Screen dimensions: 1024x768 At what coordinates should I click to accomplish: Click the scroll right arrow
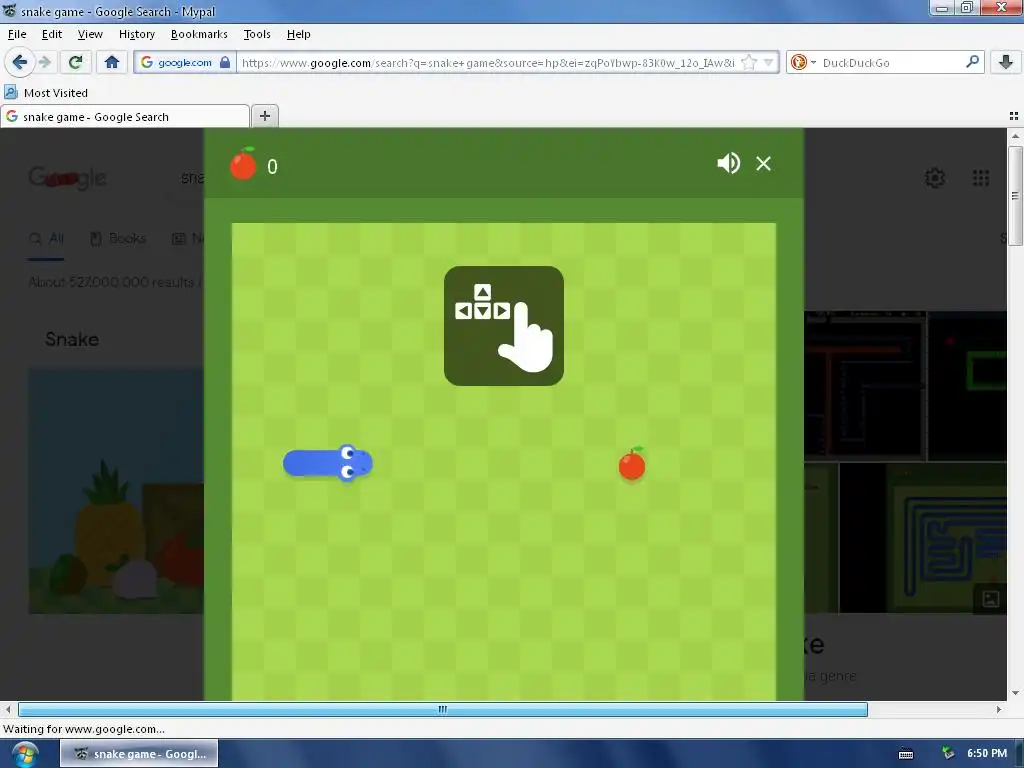click(x=999, y=709)
